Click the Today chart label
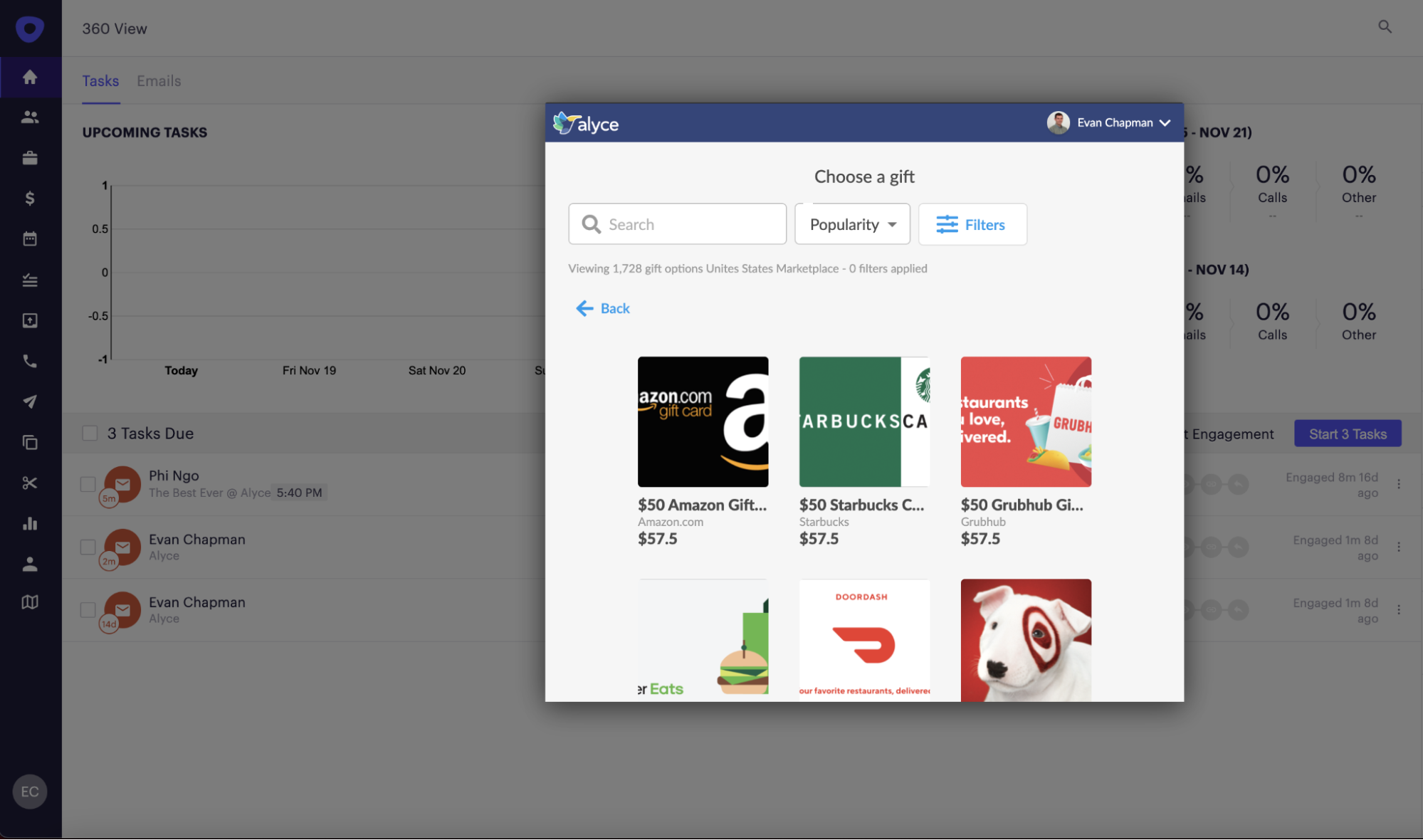The height and width of the screenshot is (840, 1423). click(181, 370)
